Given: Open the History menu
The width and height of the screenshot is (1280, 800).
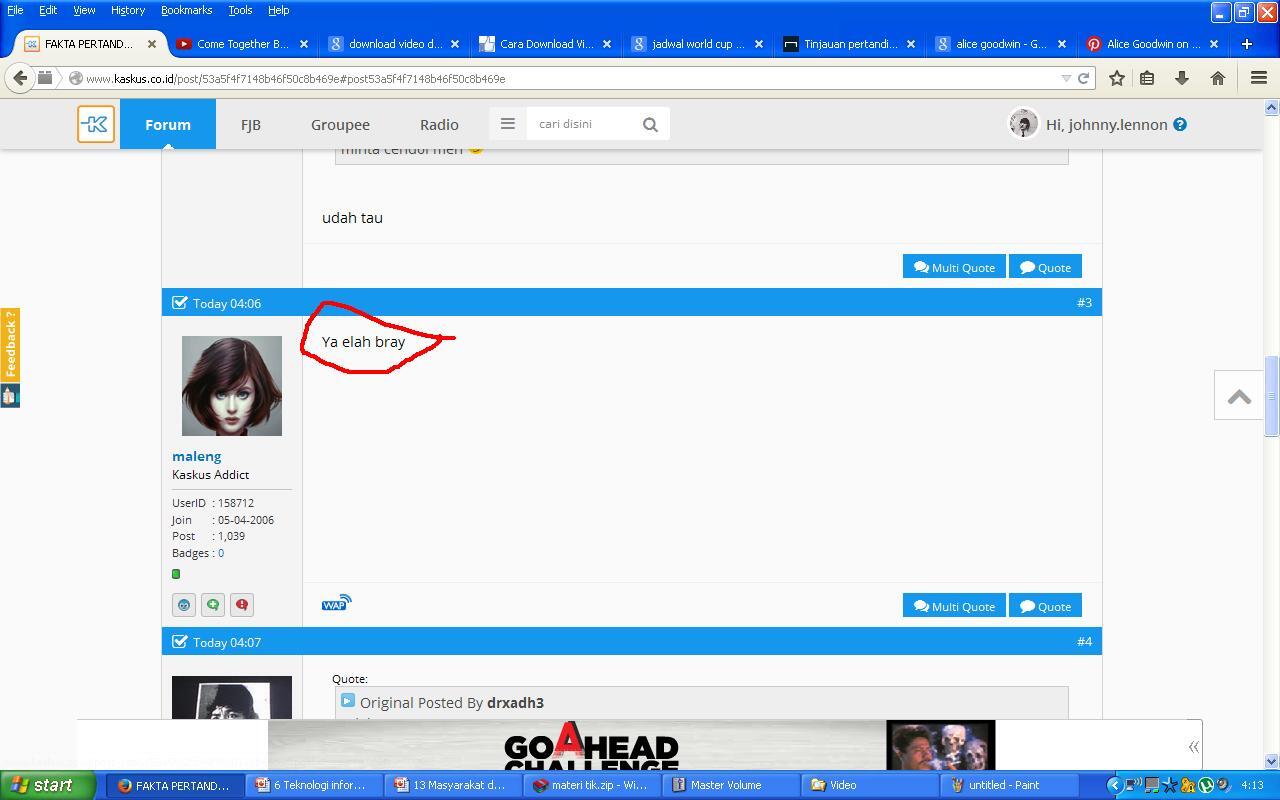Looking at the screenshot, I should pos(128,10).
